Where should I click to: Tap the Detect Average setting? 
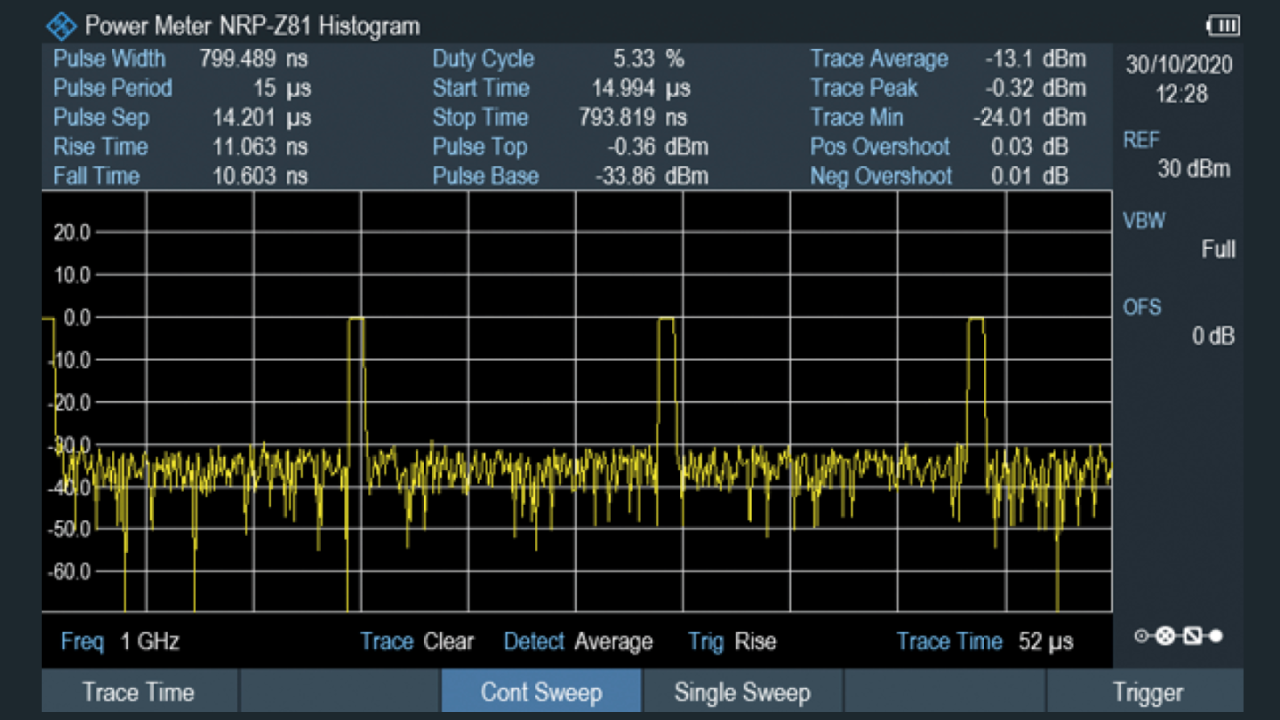[x=578, y=642]
